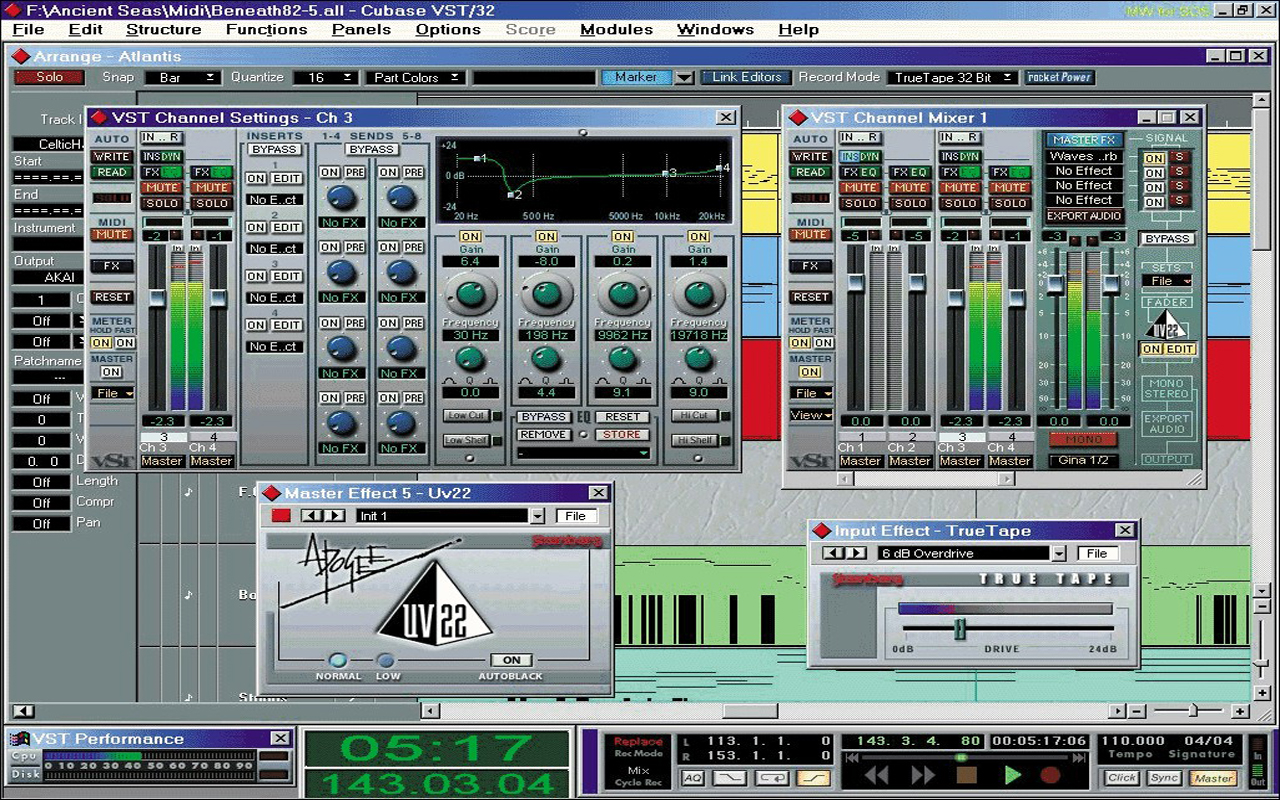Open the View dropdown in VST Channel Mixer
This screenshot has width=1280, height=800.
(x=811, y=415)
